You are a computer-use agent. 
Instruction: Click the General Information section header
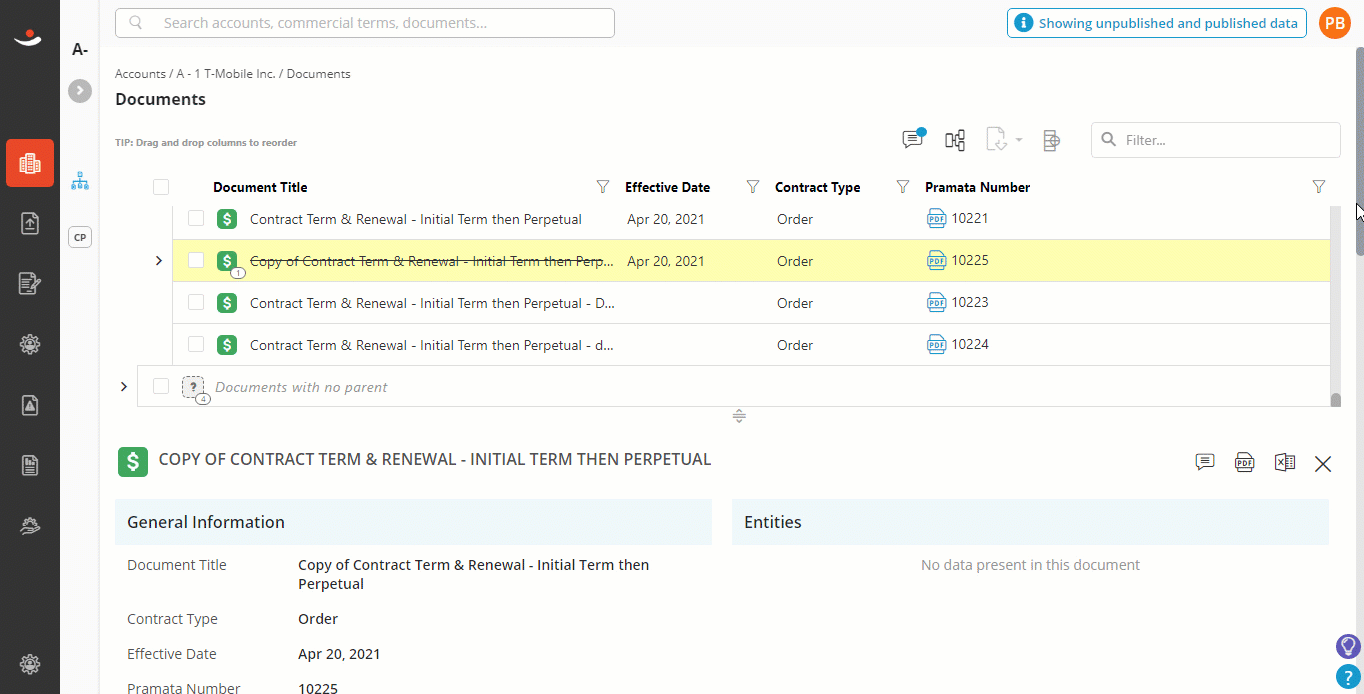[x=413, y=522]
